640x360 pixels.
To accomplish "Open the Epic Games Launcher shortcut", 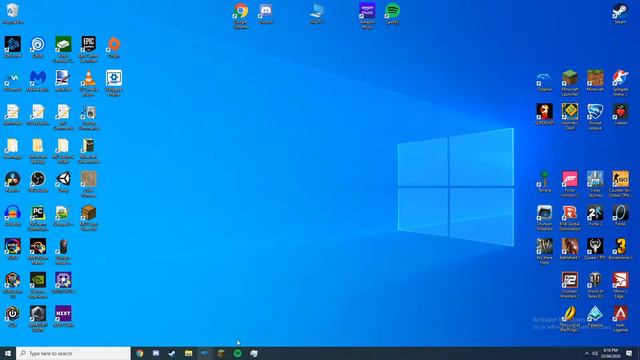I will point(89,49).
